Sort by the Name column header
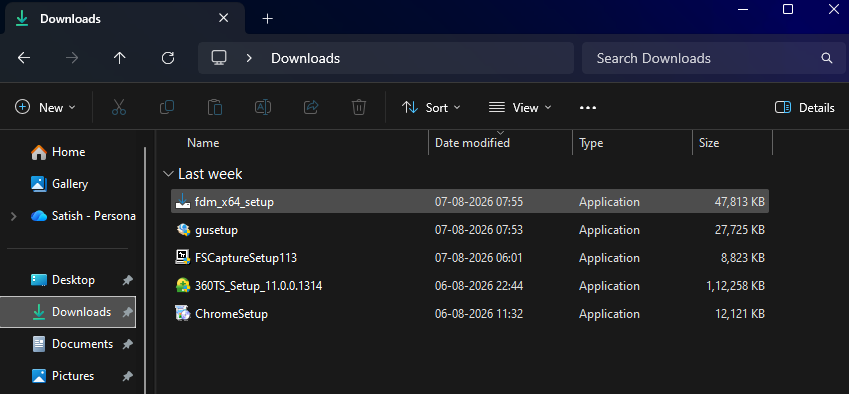 [203, 143]
